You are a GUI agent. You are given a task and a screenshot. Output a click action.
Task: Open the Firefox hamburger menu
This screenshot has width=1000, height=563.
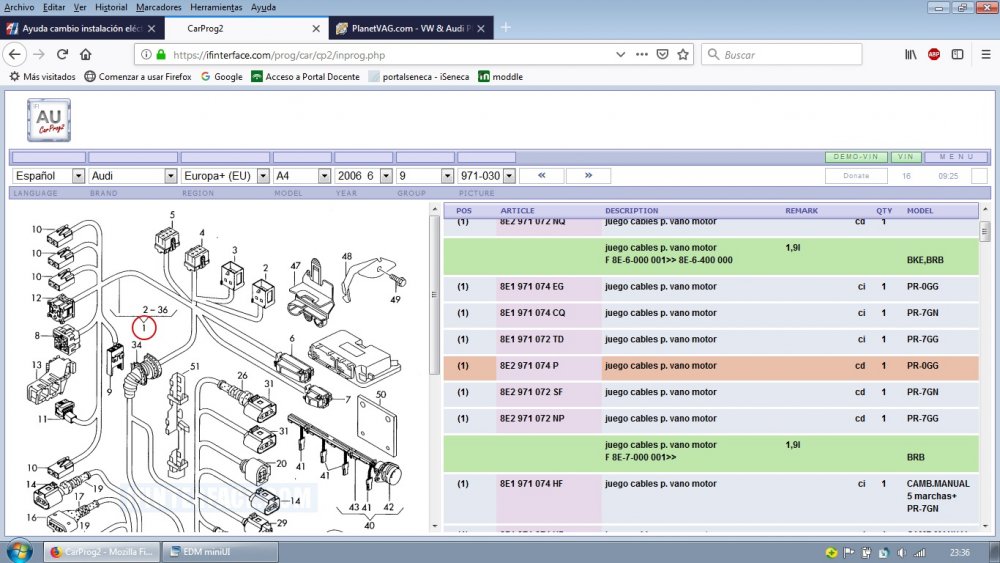coord(986,55)
